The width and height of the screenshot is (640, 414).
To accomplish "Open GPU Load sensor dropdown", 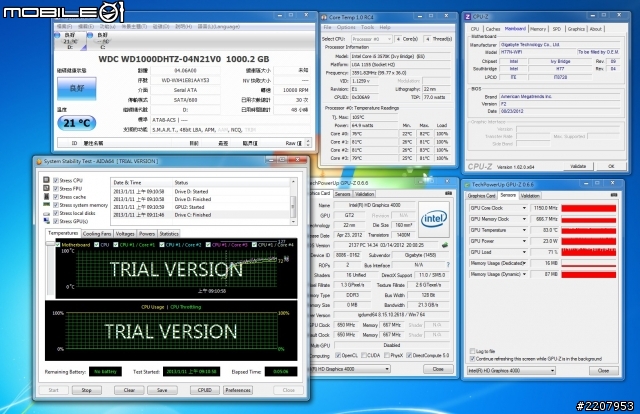I will tap(524, 252).
